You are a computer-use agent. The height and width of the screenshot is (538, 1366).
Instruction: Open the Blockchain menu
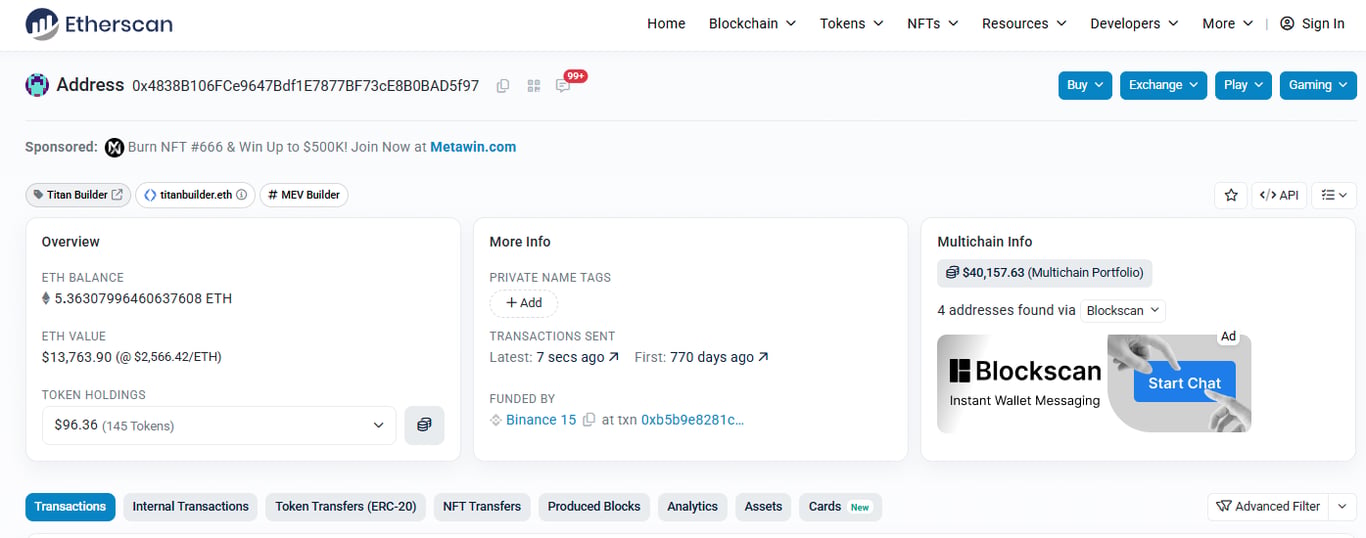(x=752, y=24)
